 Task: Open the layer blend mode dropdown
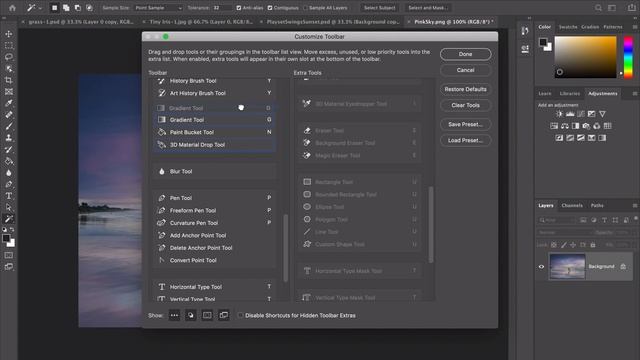(564, 232)
